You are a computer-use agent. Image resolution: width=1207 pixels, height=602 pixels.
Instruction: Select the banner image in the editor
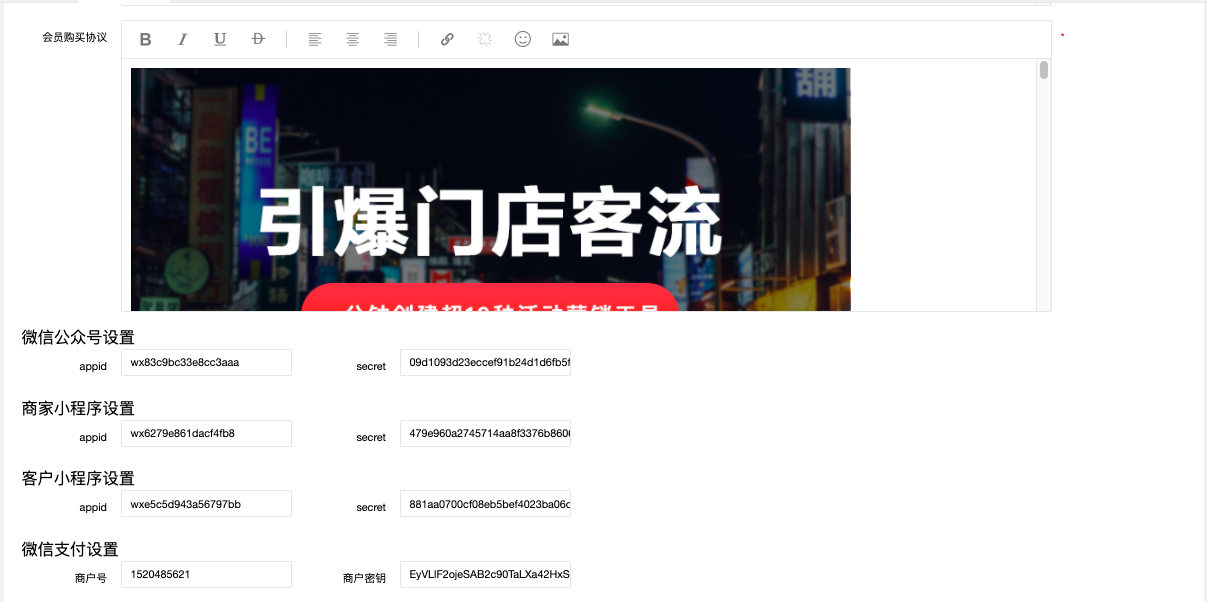(x=491, y=189)
